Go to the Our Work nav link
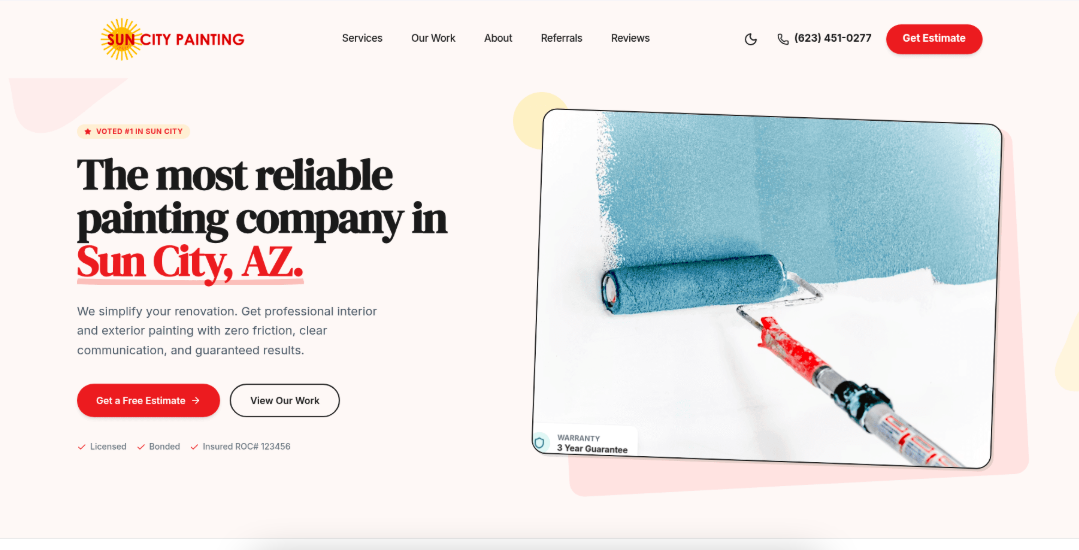1079x550 pixels. 434,39
